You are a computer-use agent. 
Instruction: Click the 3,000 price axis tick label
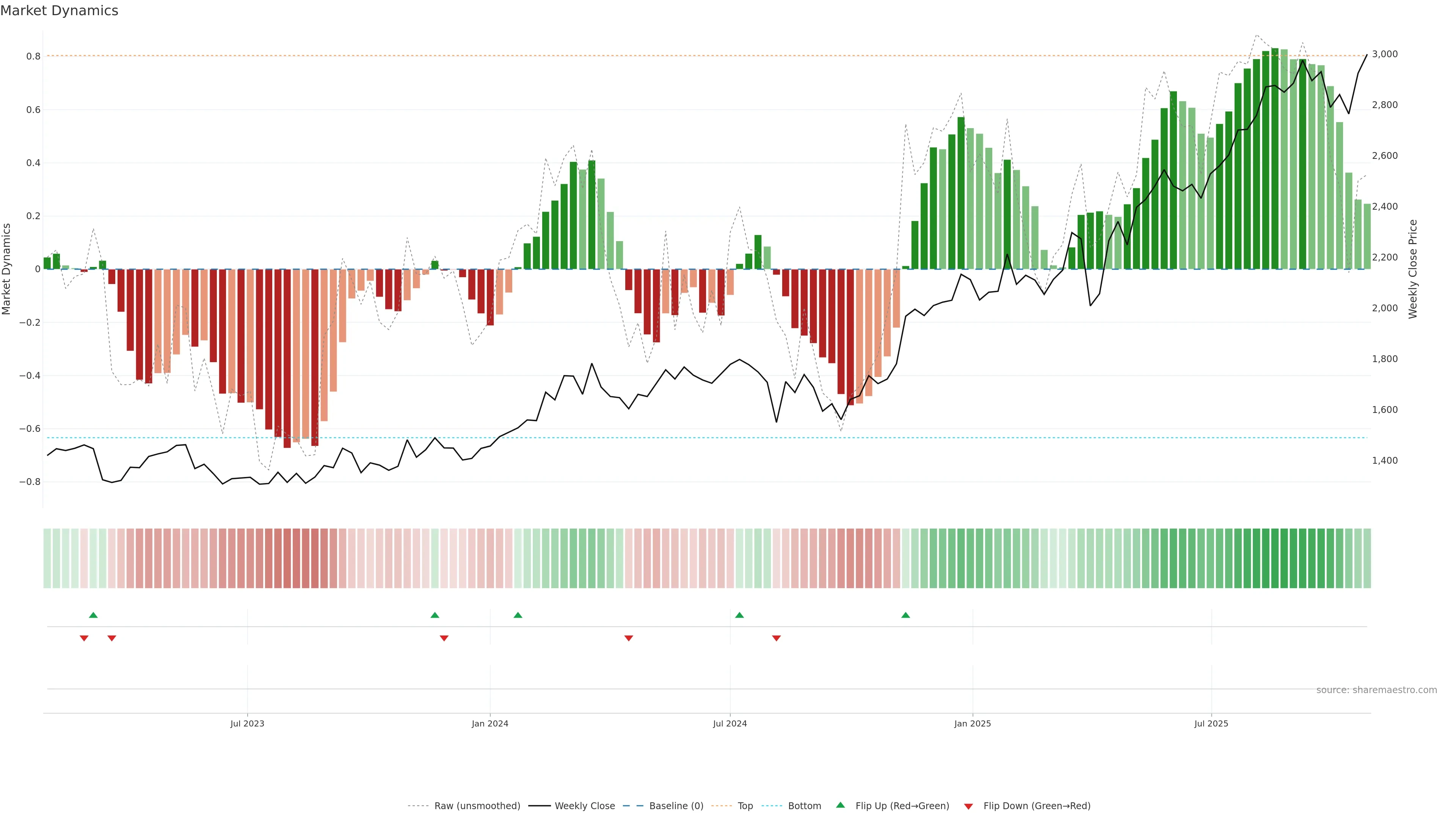[1384, 54]
